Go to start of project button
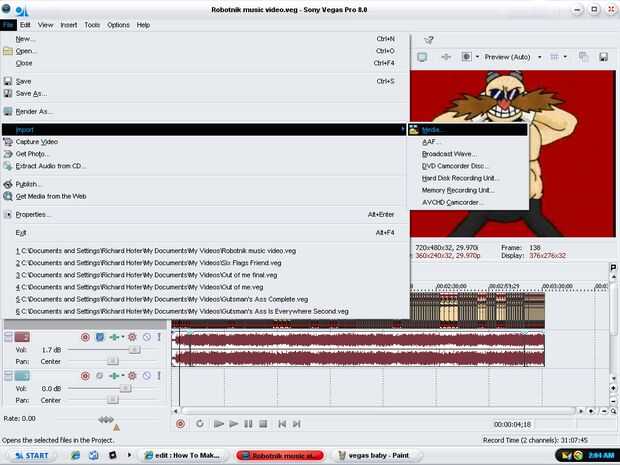Screen dimensions: 620x465 tap(282, 424)
